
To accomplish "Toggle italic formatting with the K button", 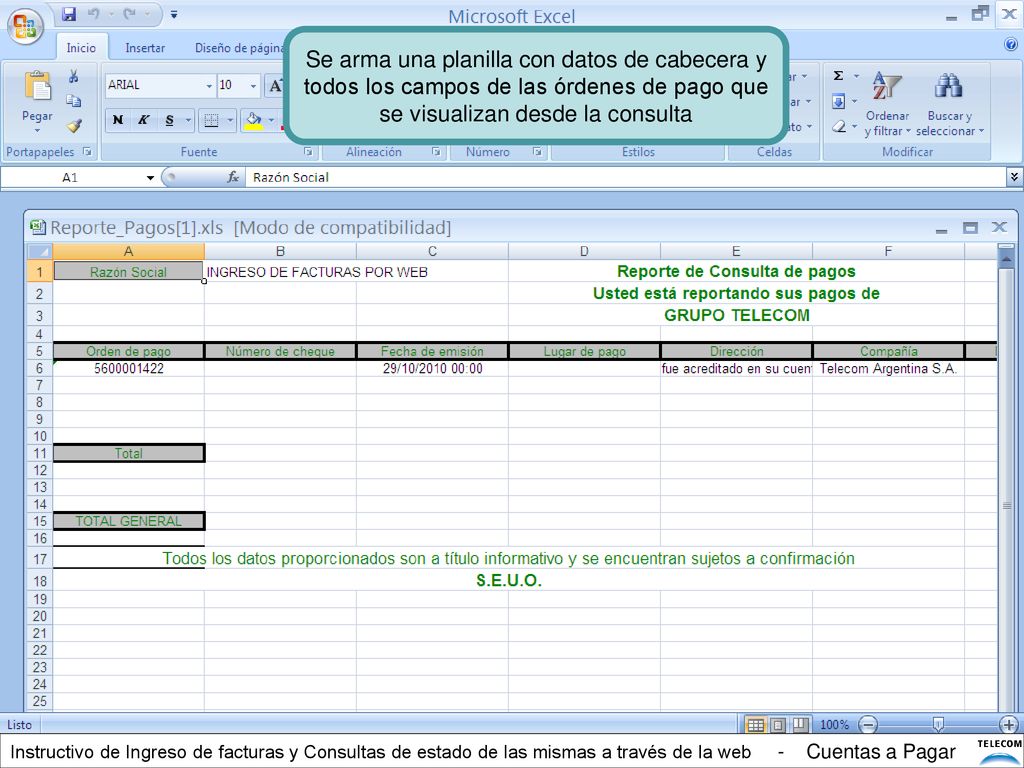I will pyautogui.click(x=143, y=120).
